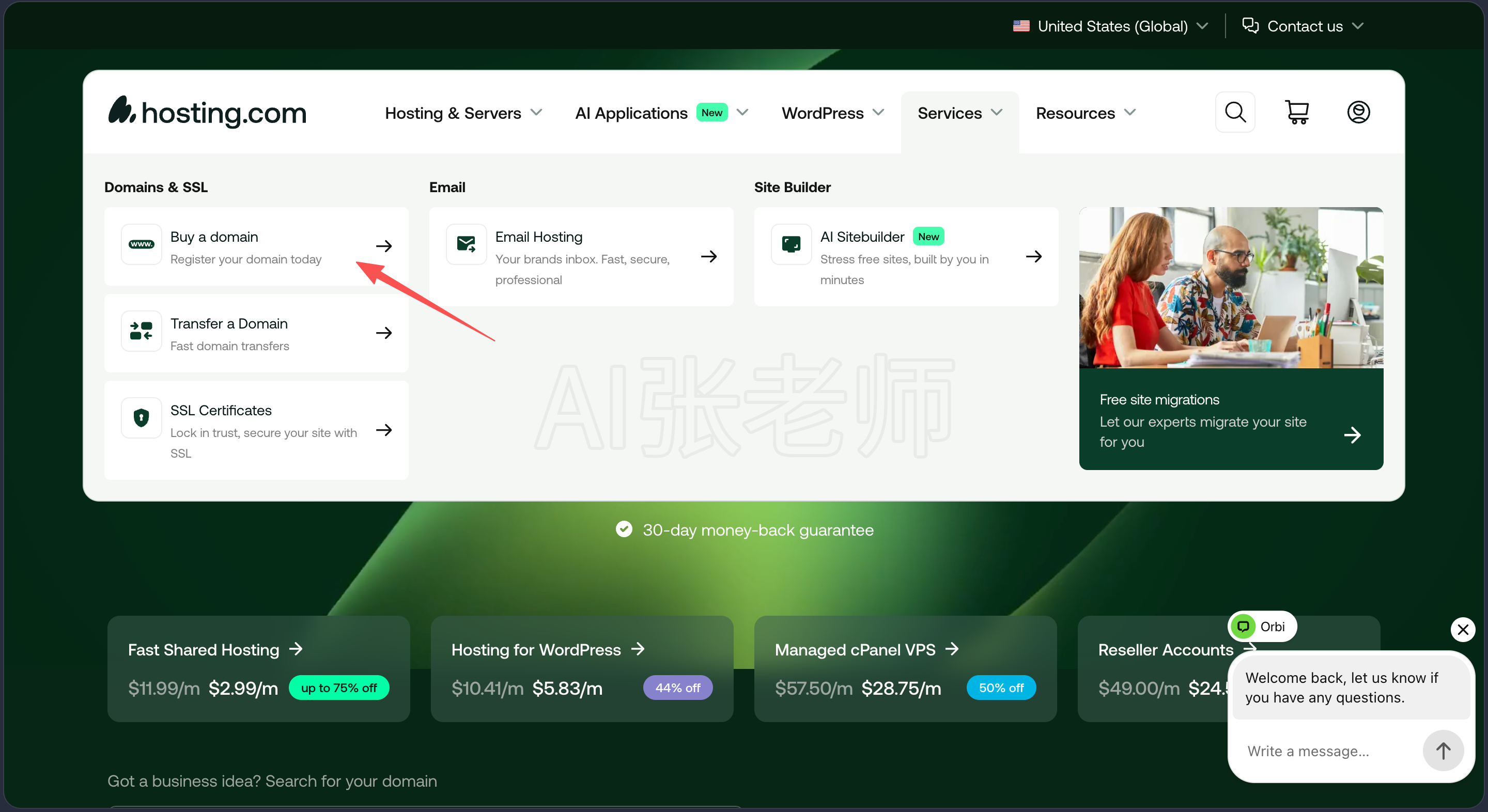Open the Email Hosting link
1488x812 pixels.
581,257
